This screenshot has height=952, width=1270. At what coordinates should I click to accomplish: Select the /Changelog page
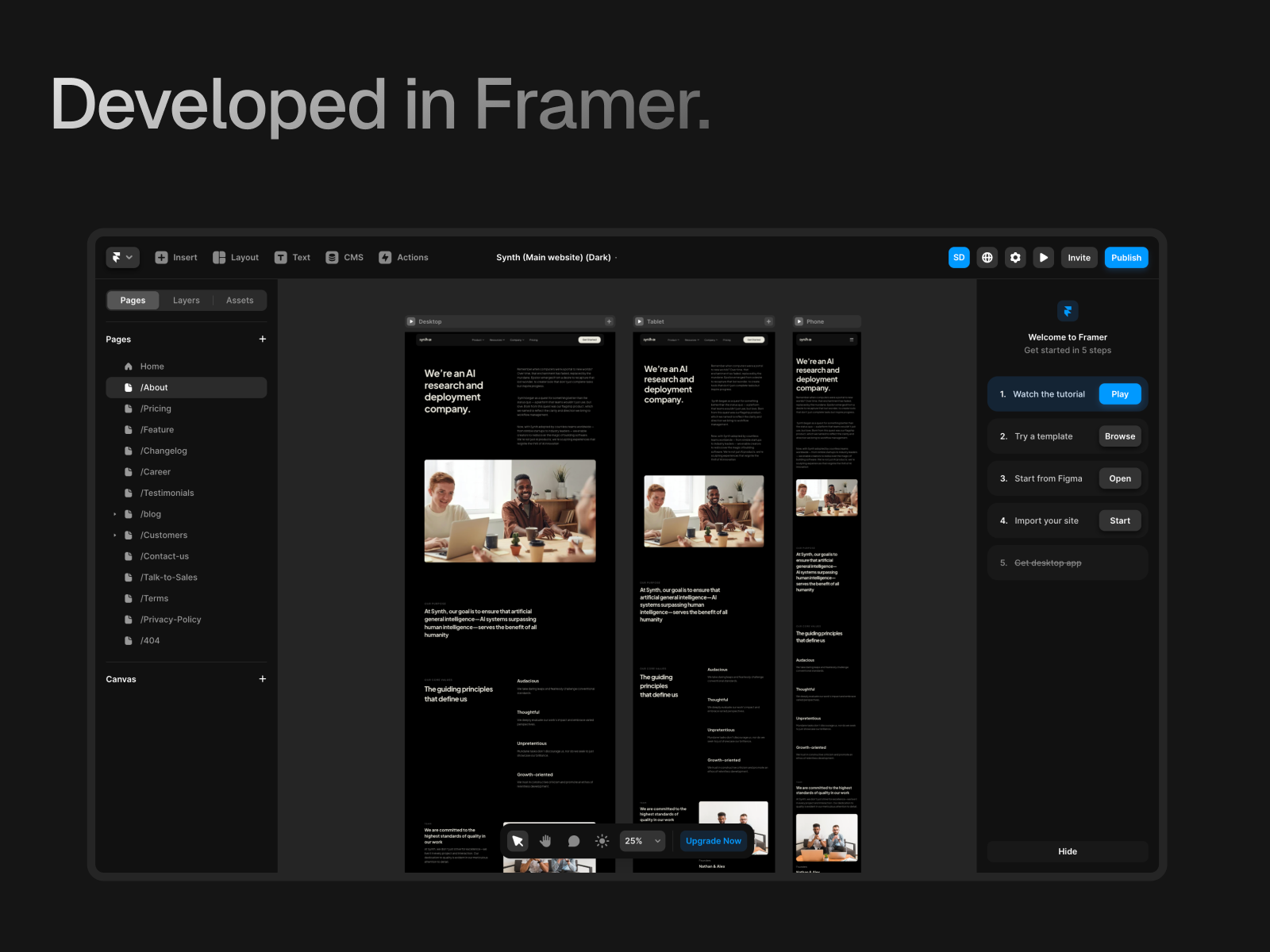click(x=187, y=451)
